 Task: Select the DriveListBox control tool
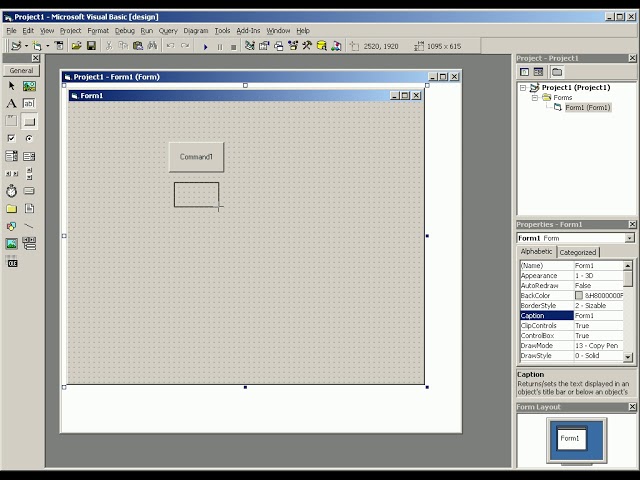point(29,191)
